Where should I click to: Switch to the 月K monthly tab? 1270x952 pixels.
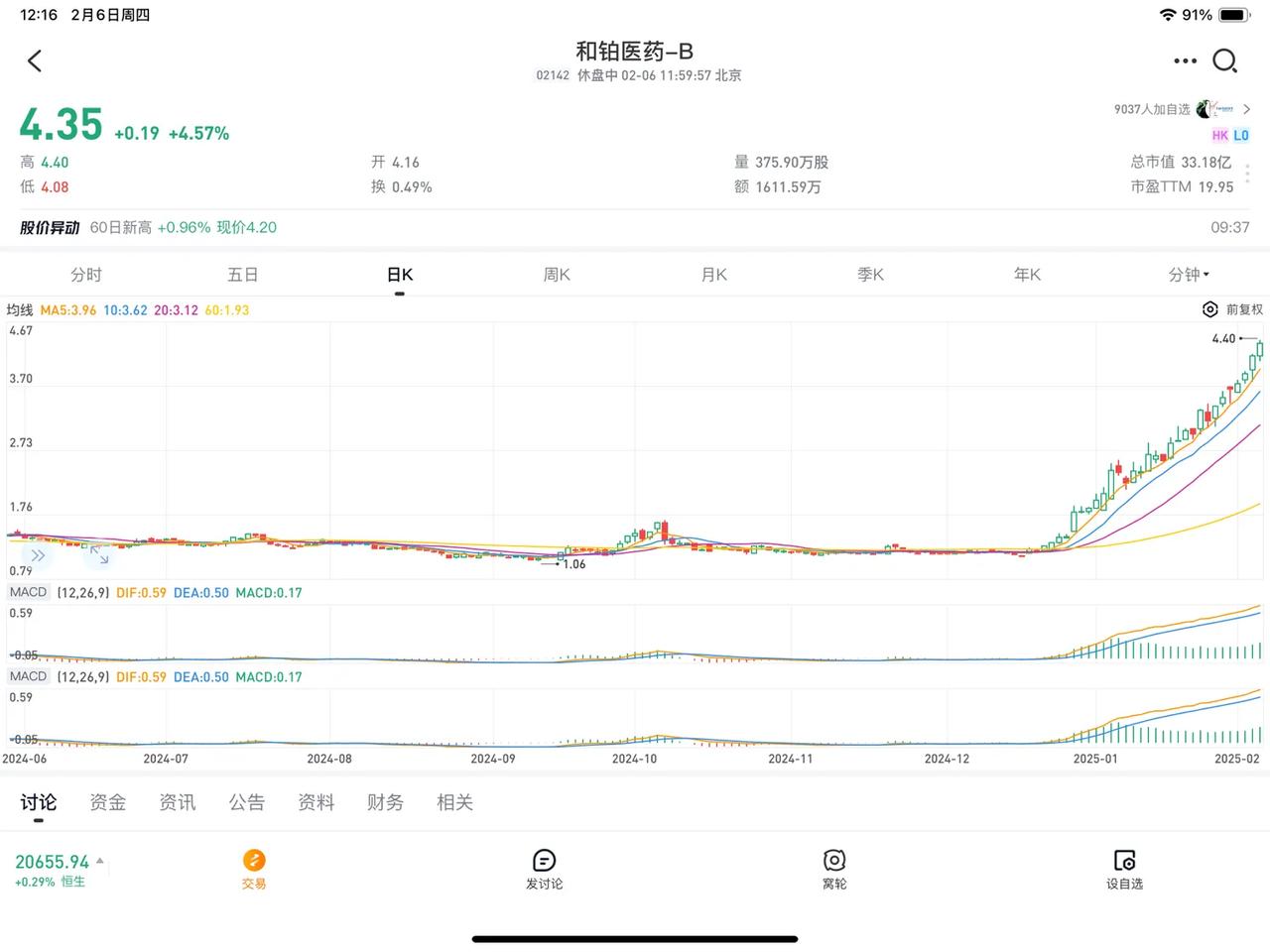click(x=714, y=275)
